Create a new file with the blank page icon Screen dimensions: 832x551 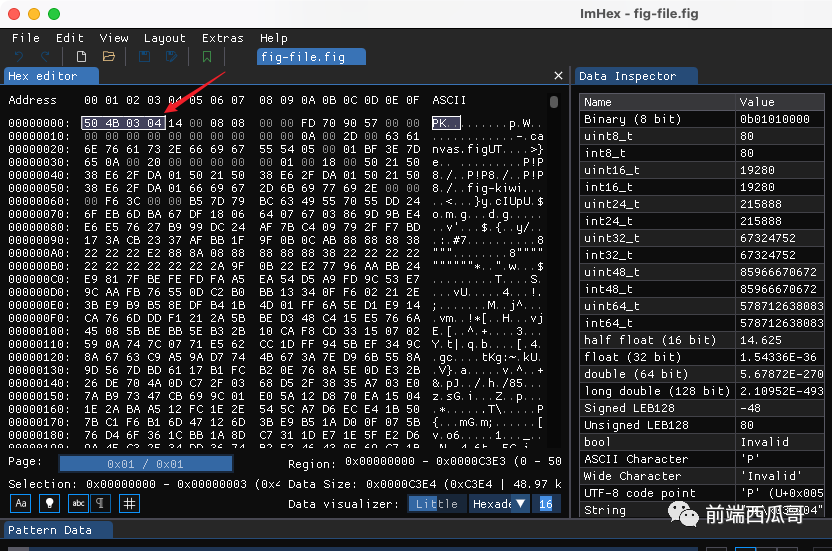pyautogui.click(x=81, y=57)
